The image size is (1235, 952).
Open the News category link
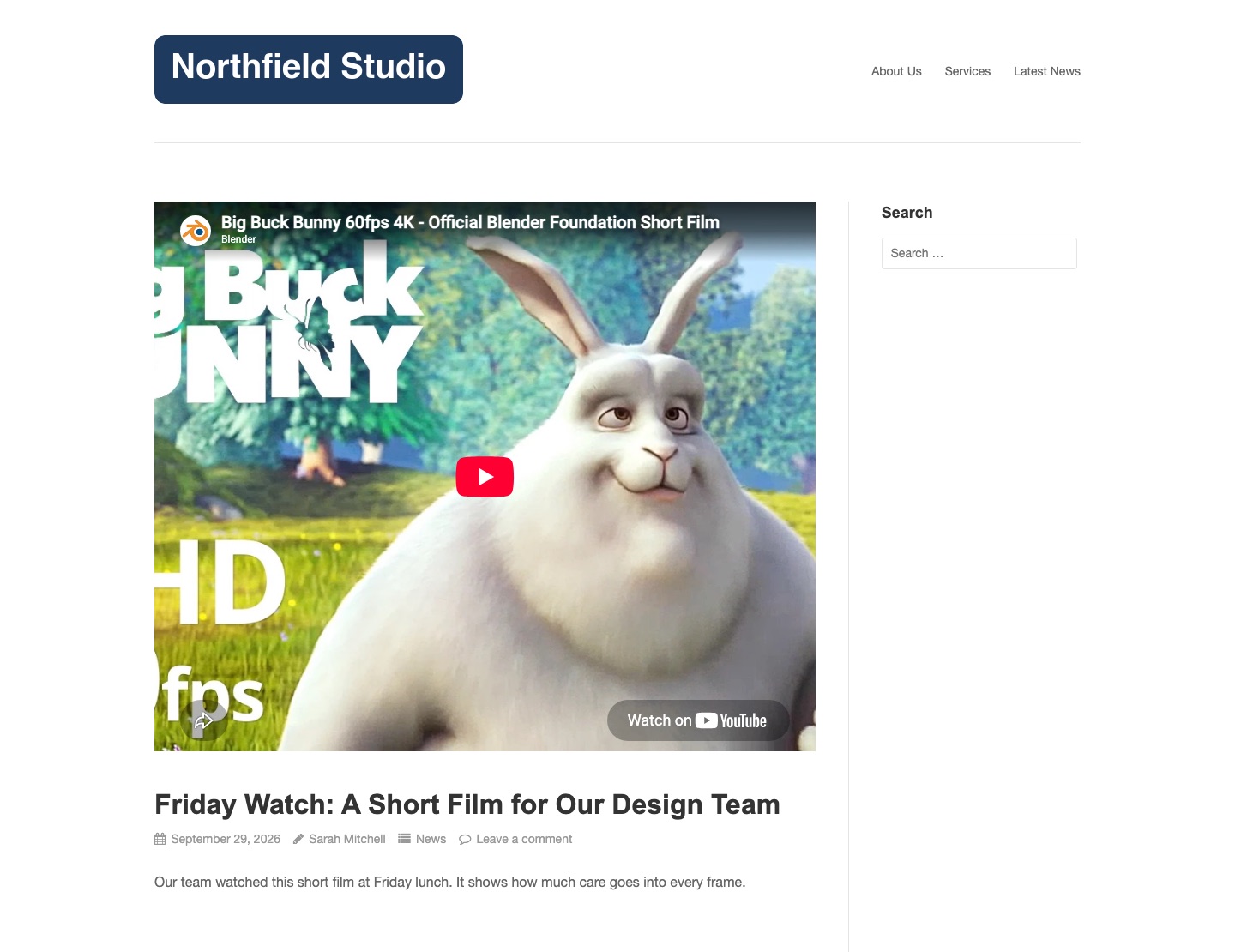coord(431,839)
